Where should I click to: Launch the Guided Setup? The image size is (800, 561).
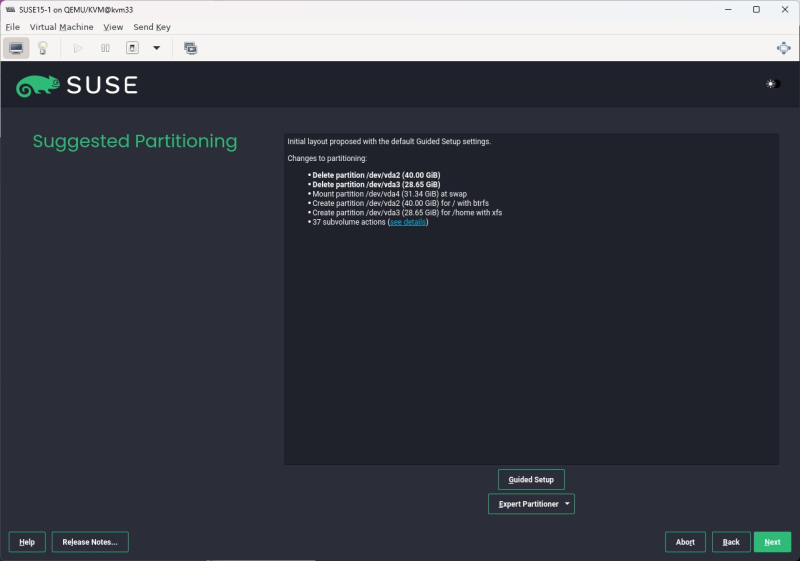pyautogui.click(x=531, y=480)
